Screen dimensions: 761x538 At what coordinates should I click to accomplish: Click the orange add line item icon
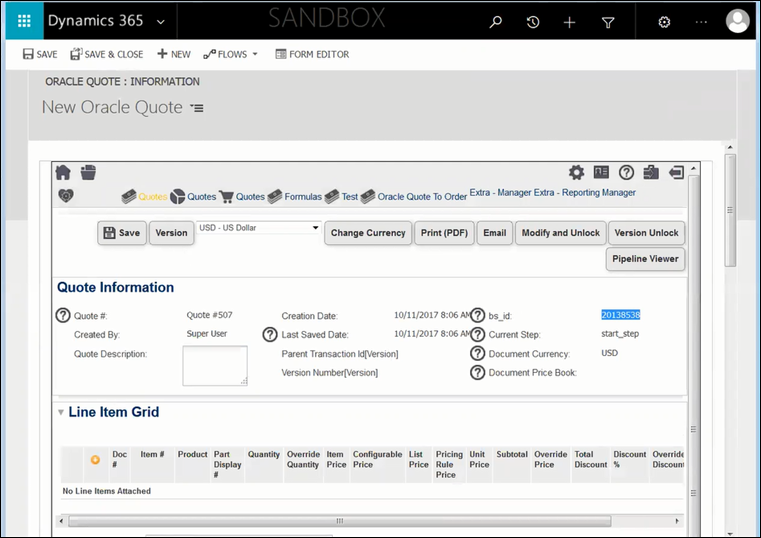(x=95, y=459)
